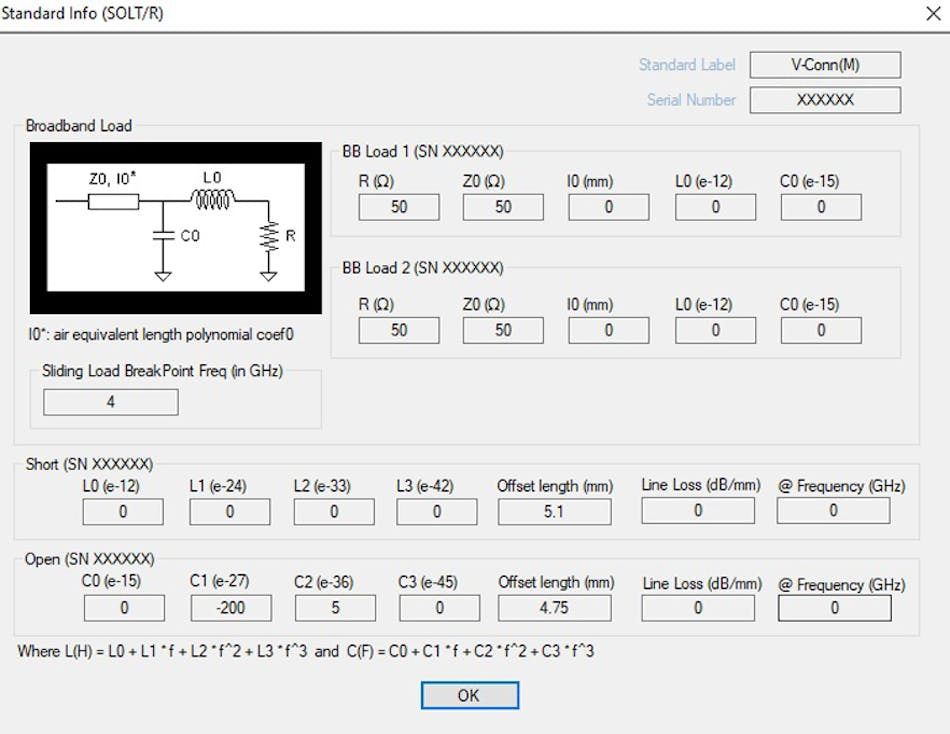950x734 pixels.
Task: Click the Z0 (Ω) field in BB Load 1
Action: click(x=503, y=207)
